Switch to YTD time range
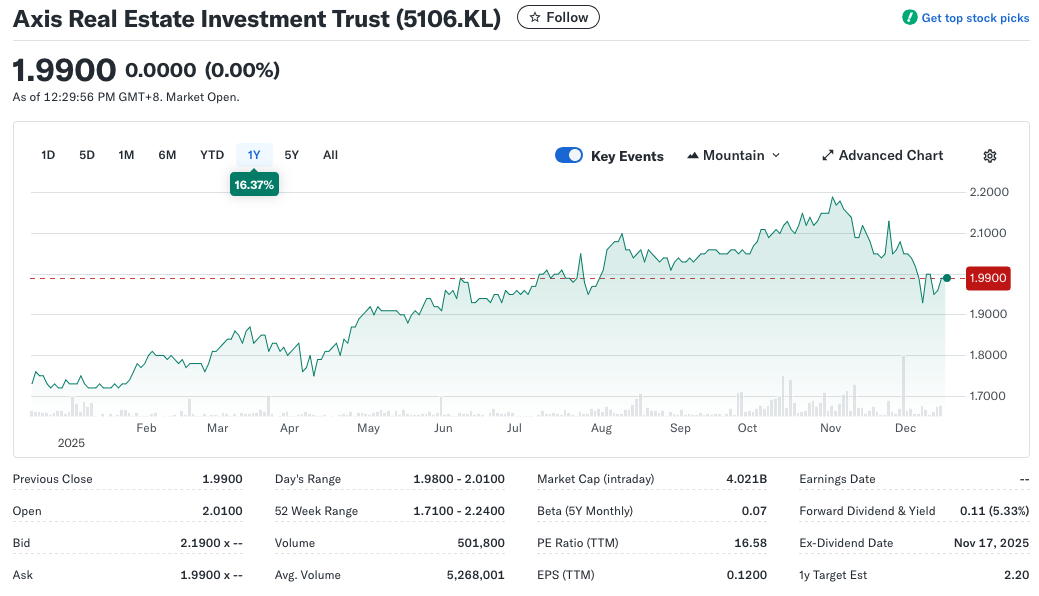This screenshot has height=596, width=1039. (212, 155)
